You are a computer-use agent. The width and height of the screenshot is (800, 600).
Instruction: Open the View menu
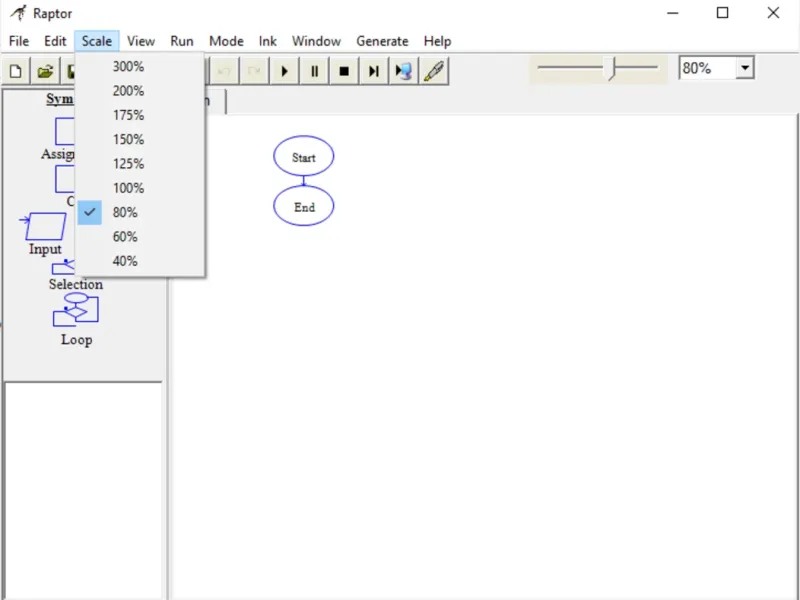click(x=141, y=41)
